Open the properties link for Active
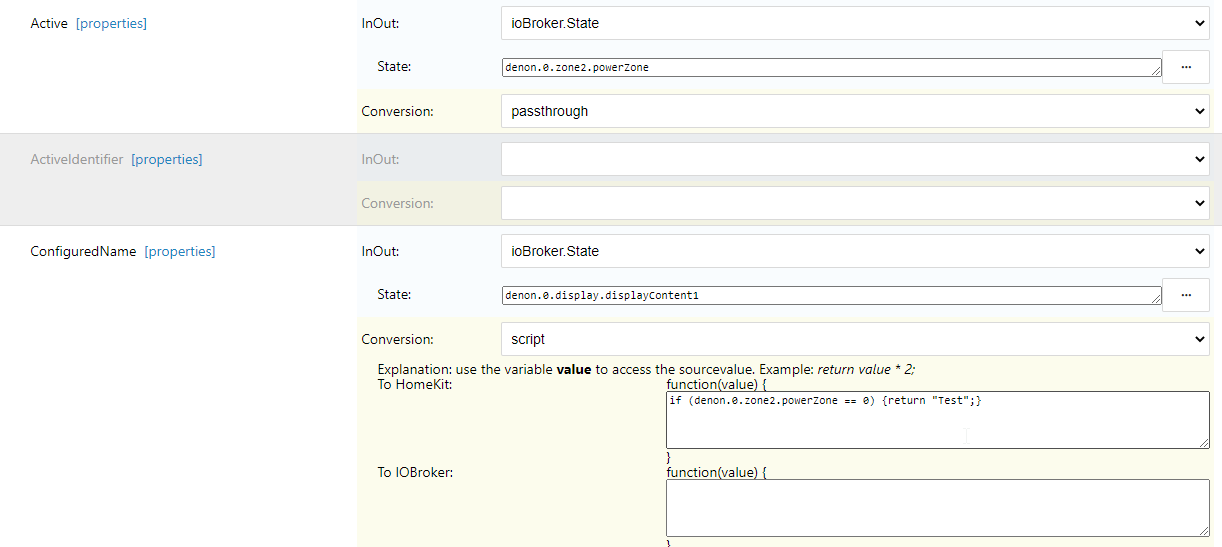Viewport: 1222px width, 547px height. click(x=111, y=23)
